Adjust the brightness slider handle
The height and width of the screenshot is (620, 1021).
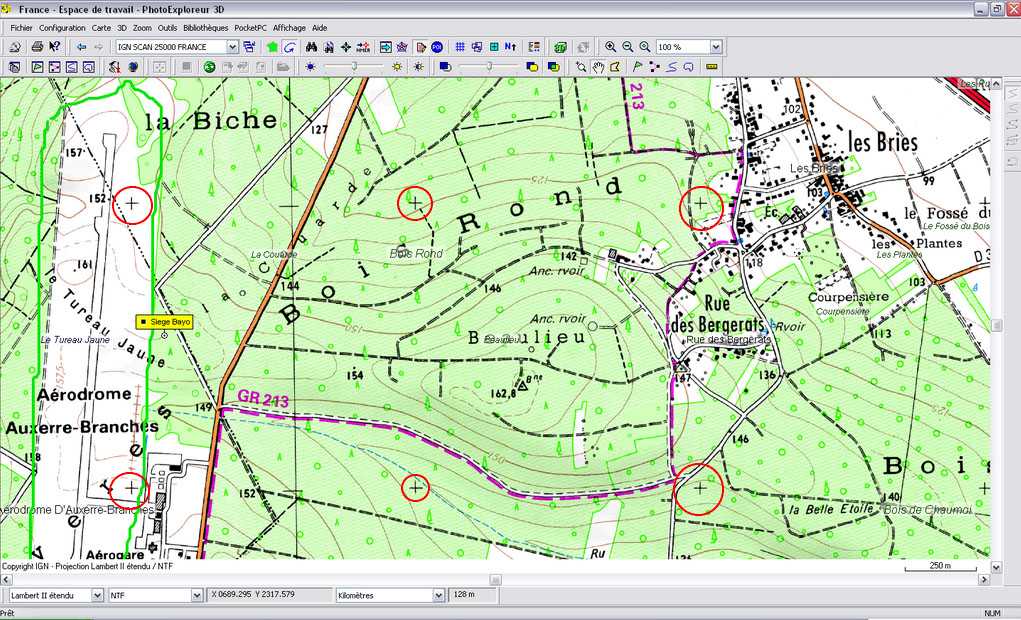[354, 66]
